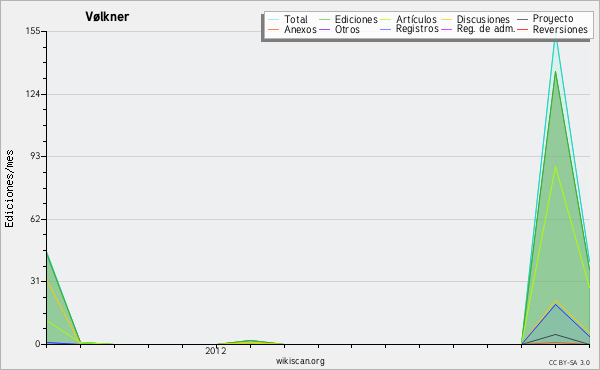Viewport: 600px width, 370px height.
Task: Click the 31 y-axis label
Action: pyautogui.click(x=36, y=281)
